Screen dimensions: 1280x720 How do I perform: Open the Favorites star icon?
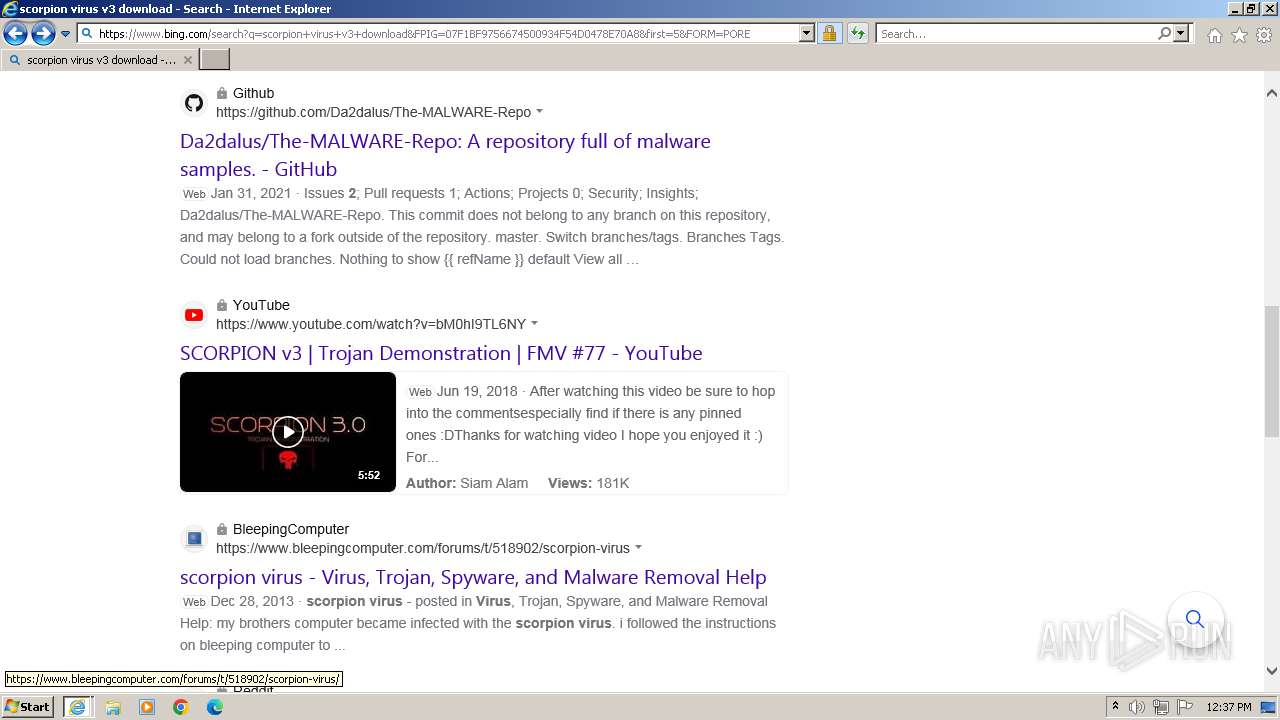1239,35
